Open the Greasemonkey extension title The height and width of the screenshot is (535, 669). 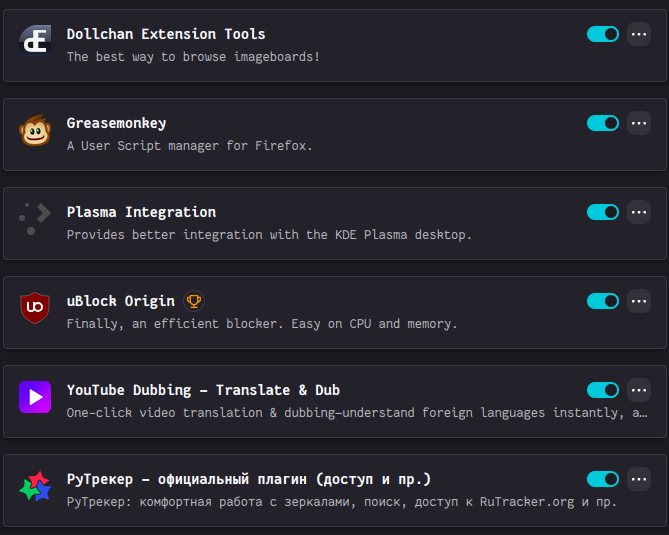coord(116,123)
